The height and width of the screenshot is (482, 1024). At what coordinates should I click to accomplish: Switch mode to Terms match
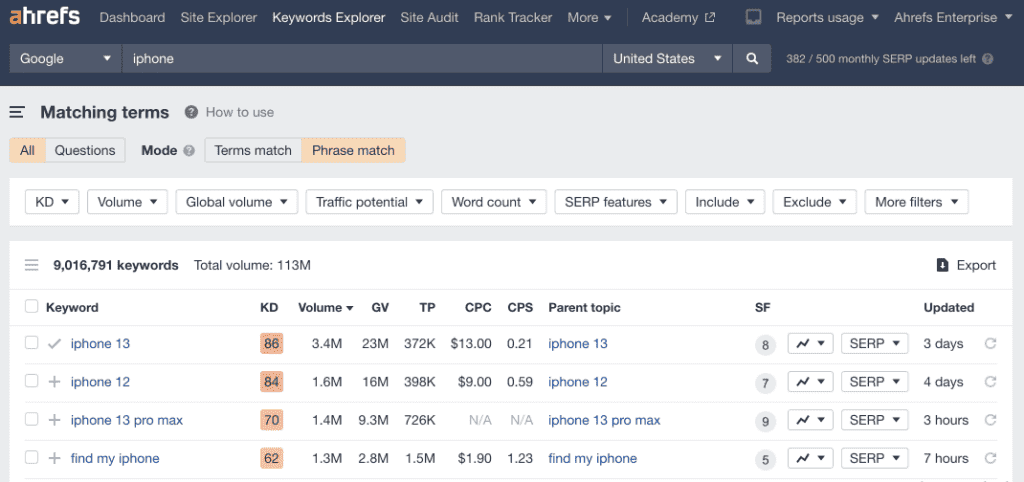[x=253, y=150]
